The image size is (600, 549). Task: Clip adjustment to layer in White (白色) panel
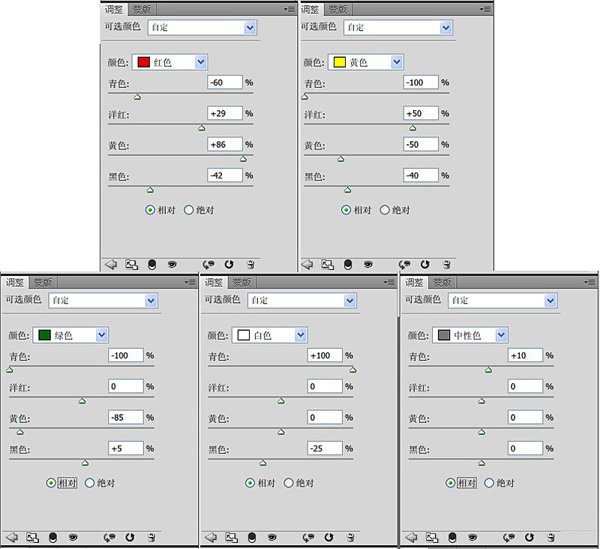pyautogui.click(x=252, y=538)
